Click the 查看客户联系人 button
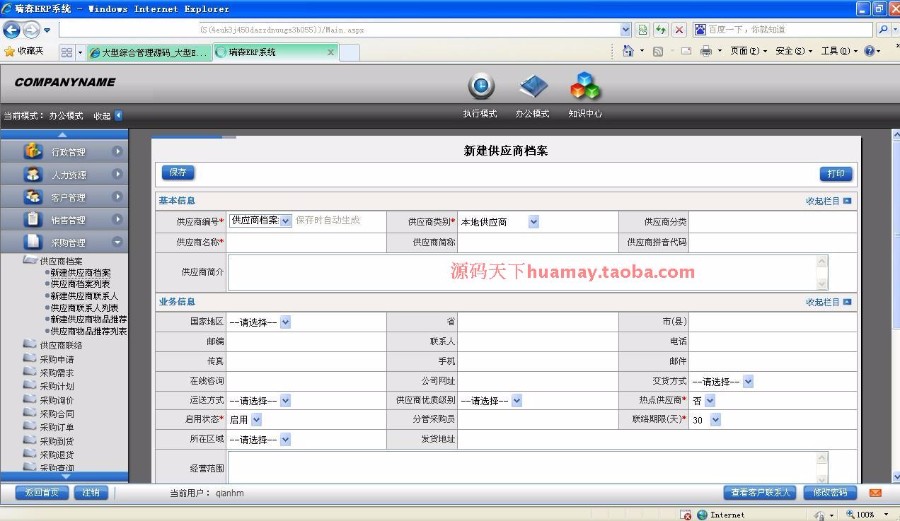The image size is (900, 521). pyautogui.click(x=760, y=492)
